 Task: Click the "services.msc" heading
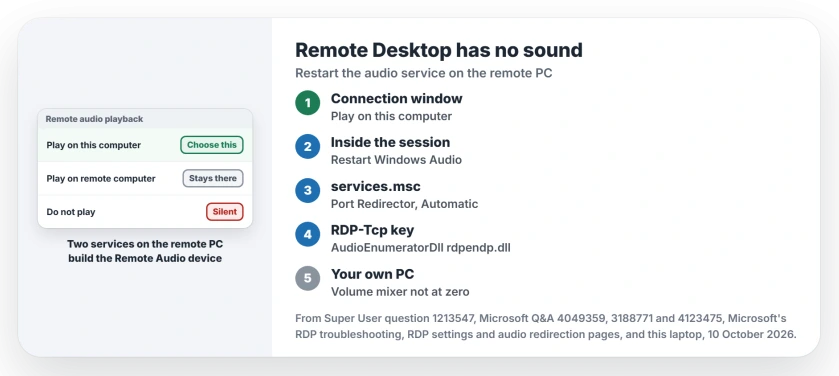(376, 186)
